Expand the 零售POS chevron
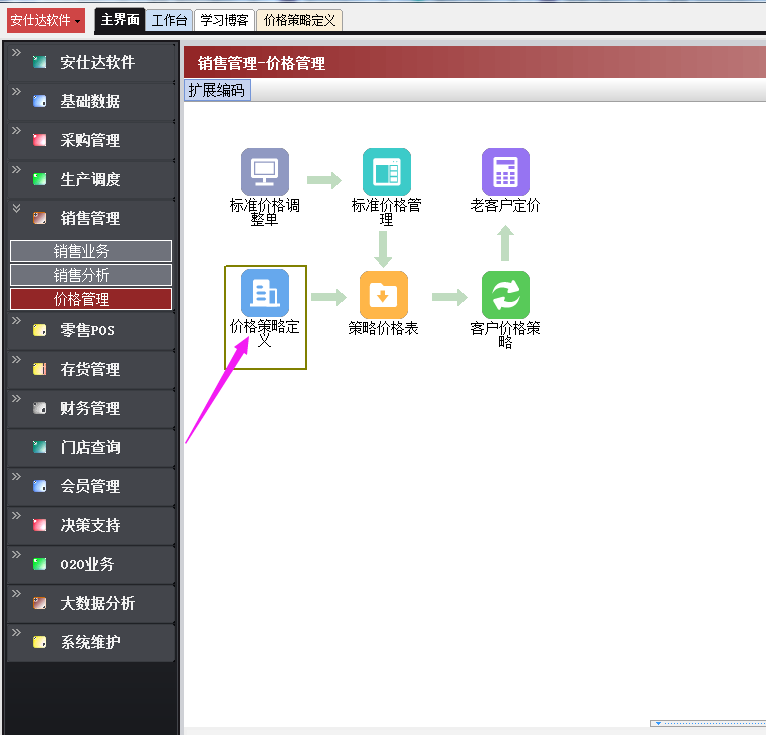 pyautogui.click(x=16, y=320)
